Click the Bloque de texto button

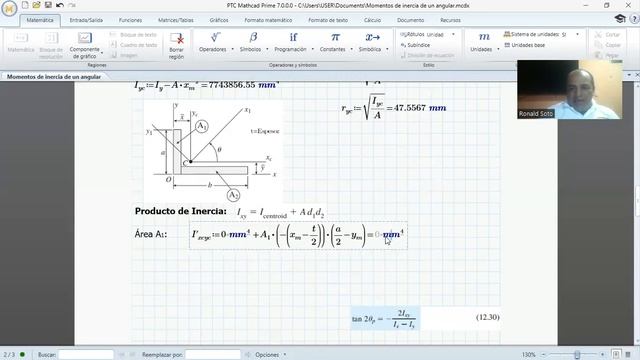(x=133, y=35)
